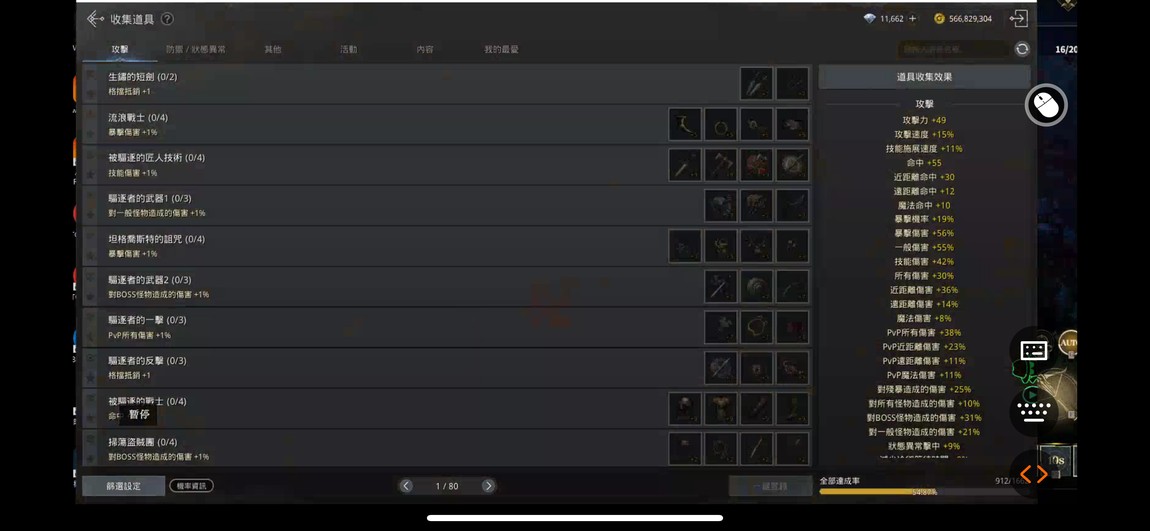Open the 機率資訊 probability info
The width and height of the screenshot is (1150, 531).
point(191,486)
